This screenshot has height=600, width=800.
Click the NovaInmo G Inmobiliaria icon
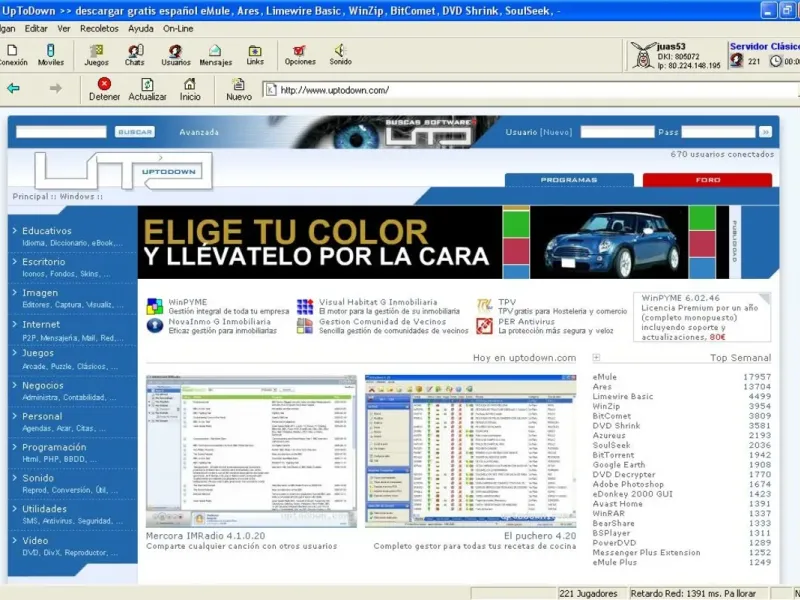[x=155, y=326]
